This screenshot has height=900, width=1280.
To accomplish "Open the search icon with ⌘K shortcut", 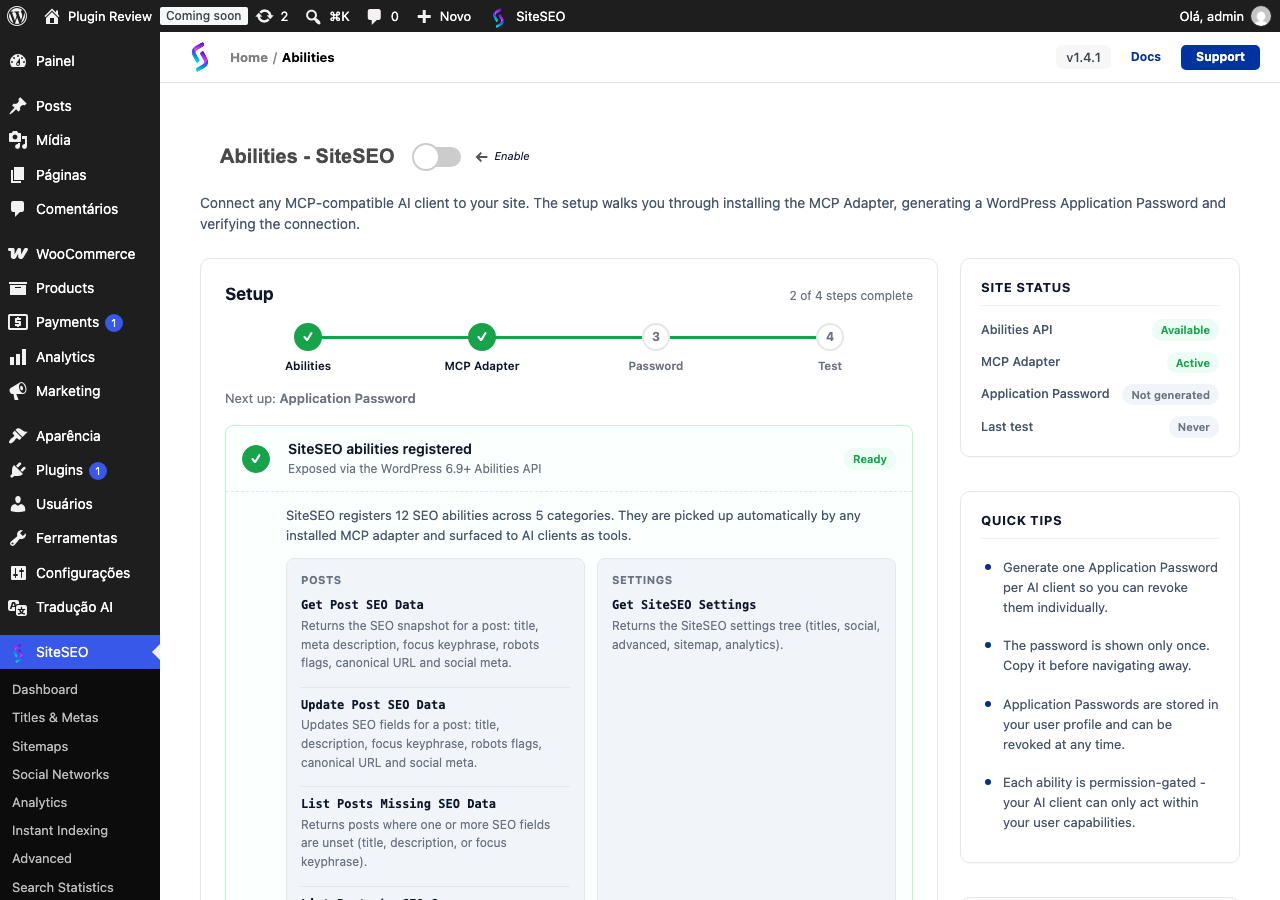I will 313,16.
